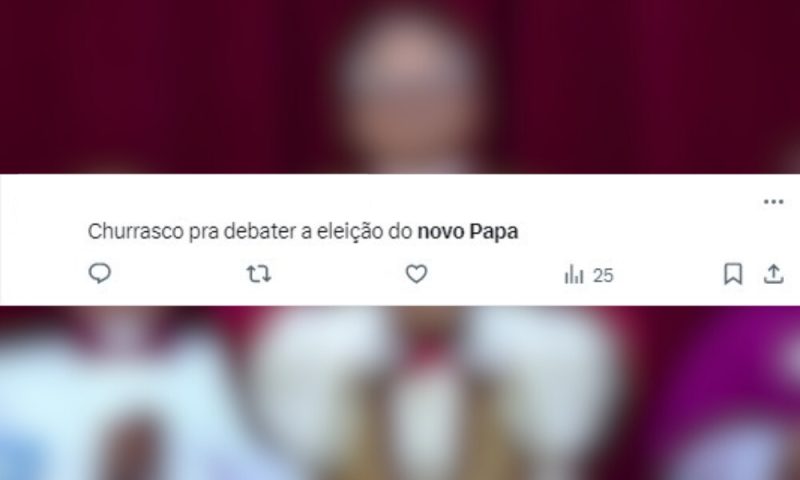Click the word debater in the tweet
The image size is (800, 480).
point(260,232)
